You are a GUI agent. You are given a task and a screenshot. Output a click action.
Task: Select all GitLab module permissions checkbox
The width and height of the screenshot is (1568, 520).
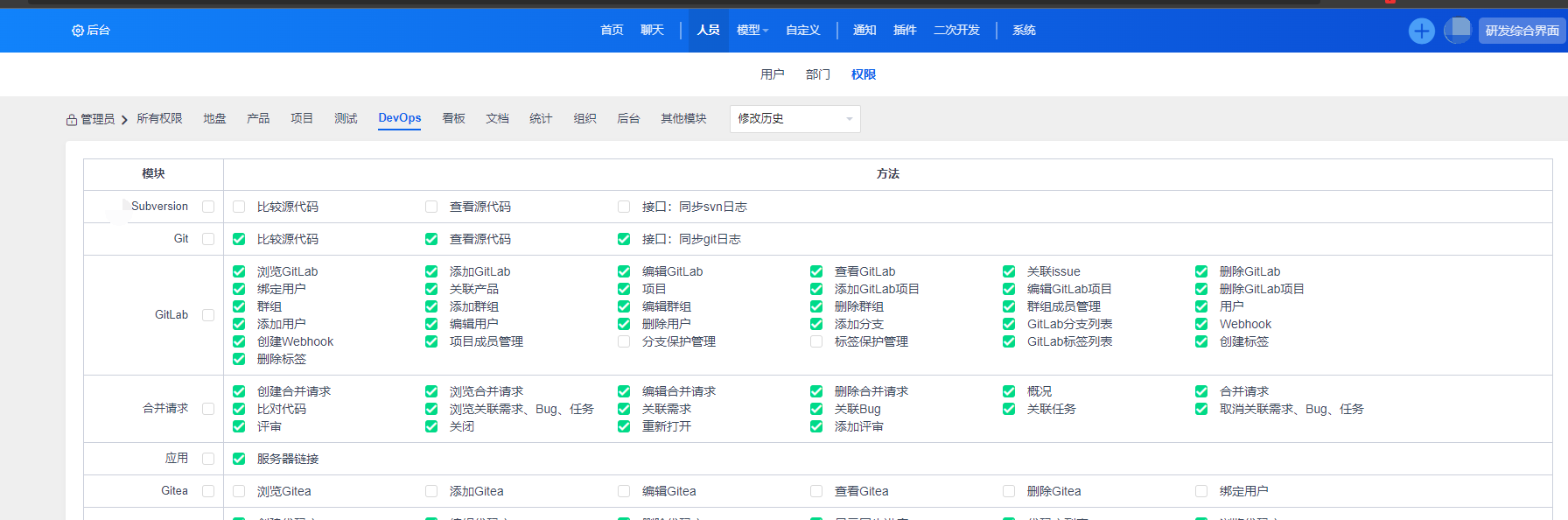tap(208, 315)
